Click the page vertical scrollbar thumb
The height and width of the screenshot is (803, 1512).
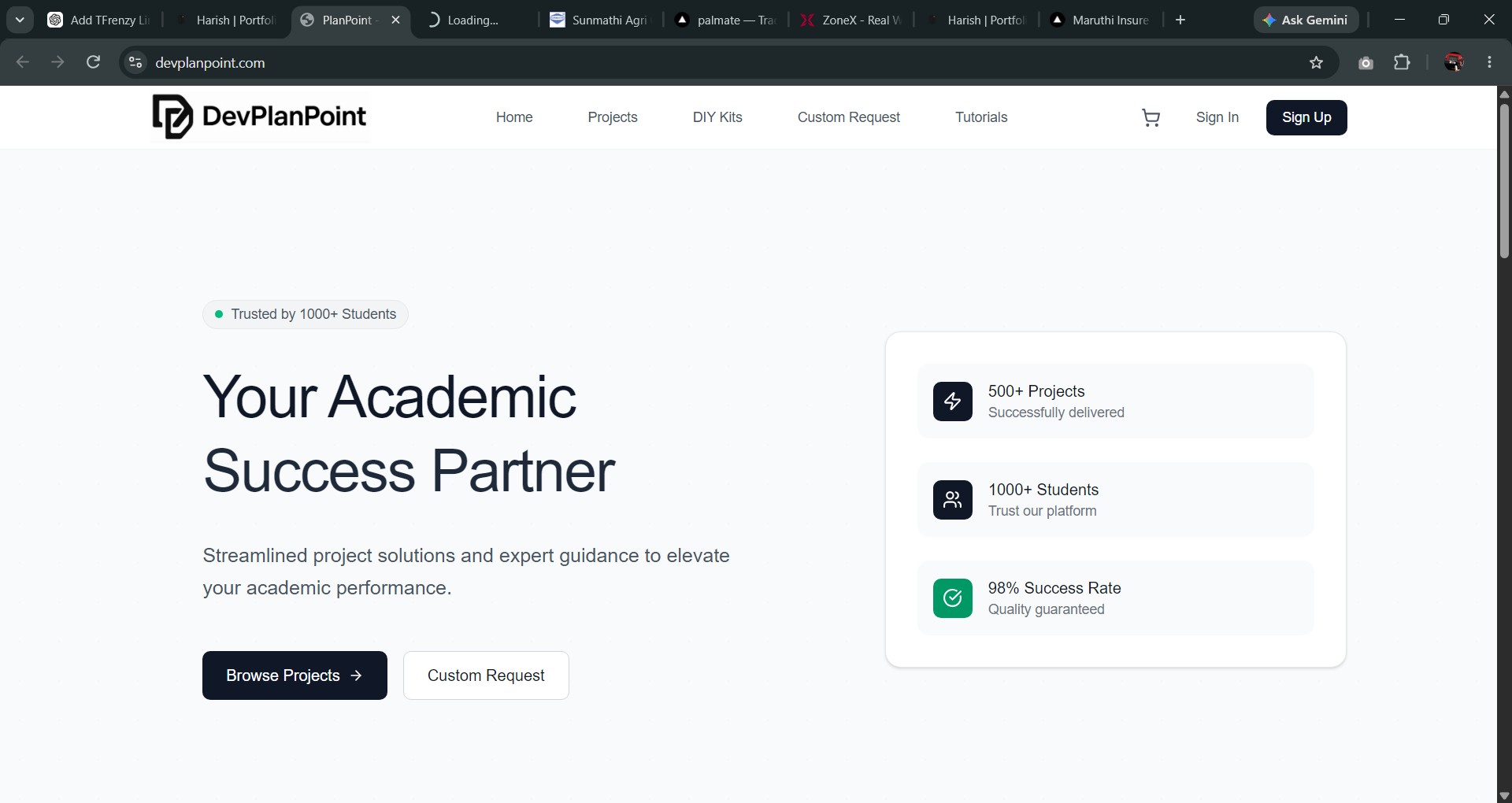(1504, 180)
